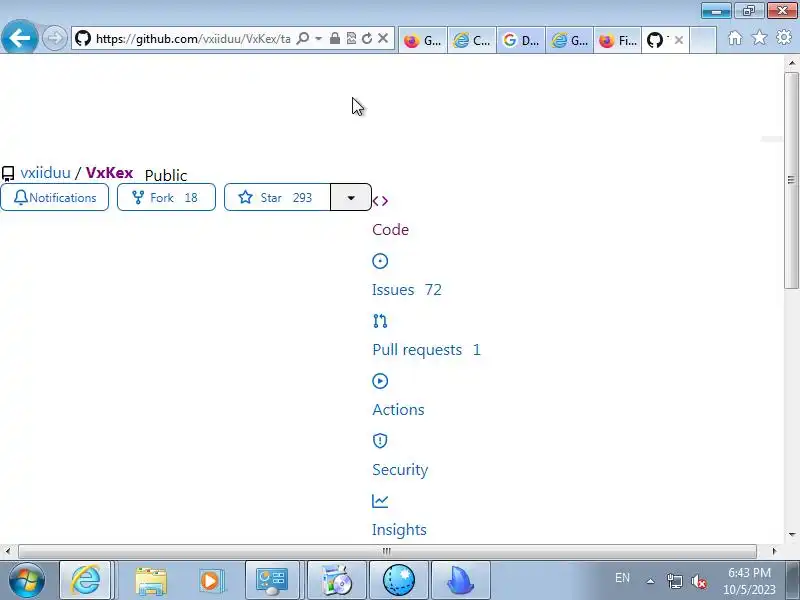The width and height of the screenshot is (800, 600).
Task: Open the Pull requests 1 link
Action: (427, 350)
